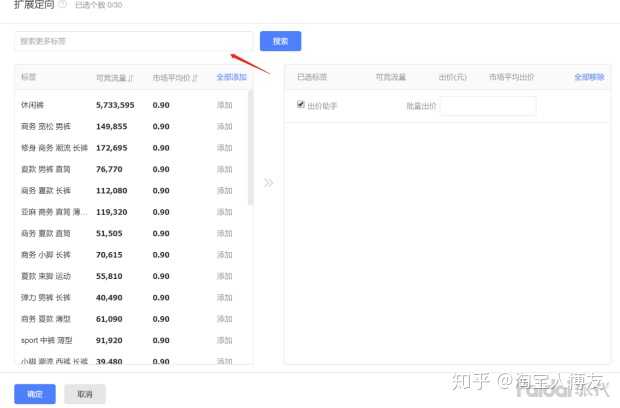The width and height of the screenshot is (620, 408).
Task: Click the 搜索 button
Action: pos(280,41)
